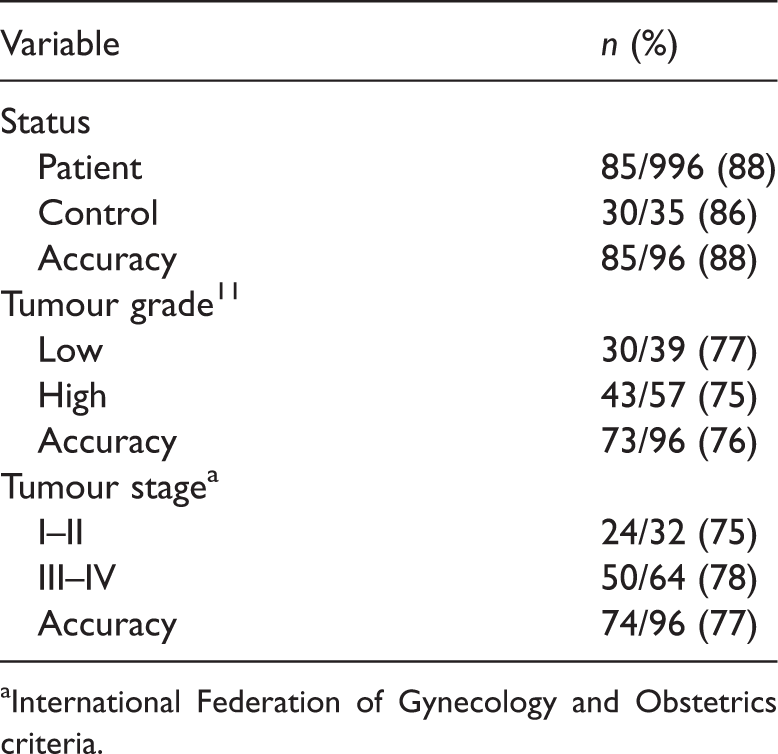The image size is (778, 754).
Task: Click the 50/64 (78) value
Action: coord(679,578)
